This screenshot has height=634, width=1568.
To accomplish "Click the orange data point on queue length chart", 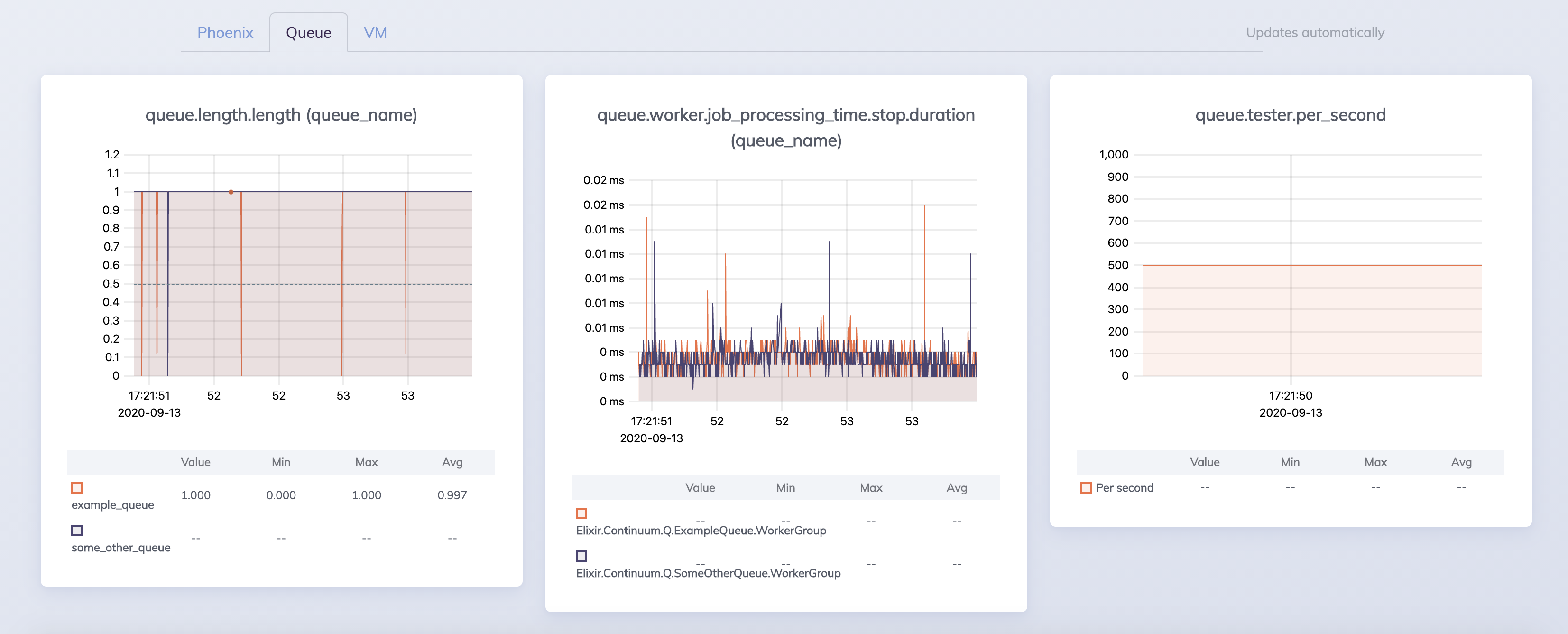I will (x=231, y=192).
